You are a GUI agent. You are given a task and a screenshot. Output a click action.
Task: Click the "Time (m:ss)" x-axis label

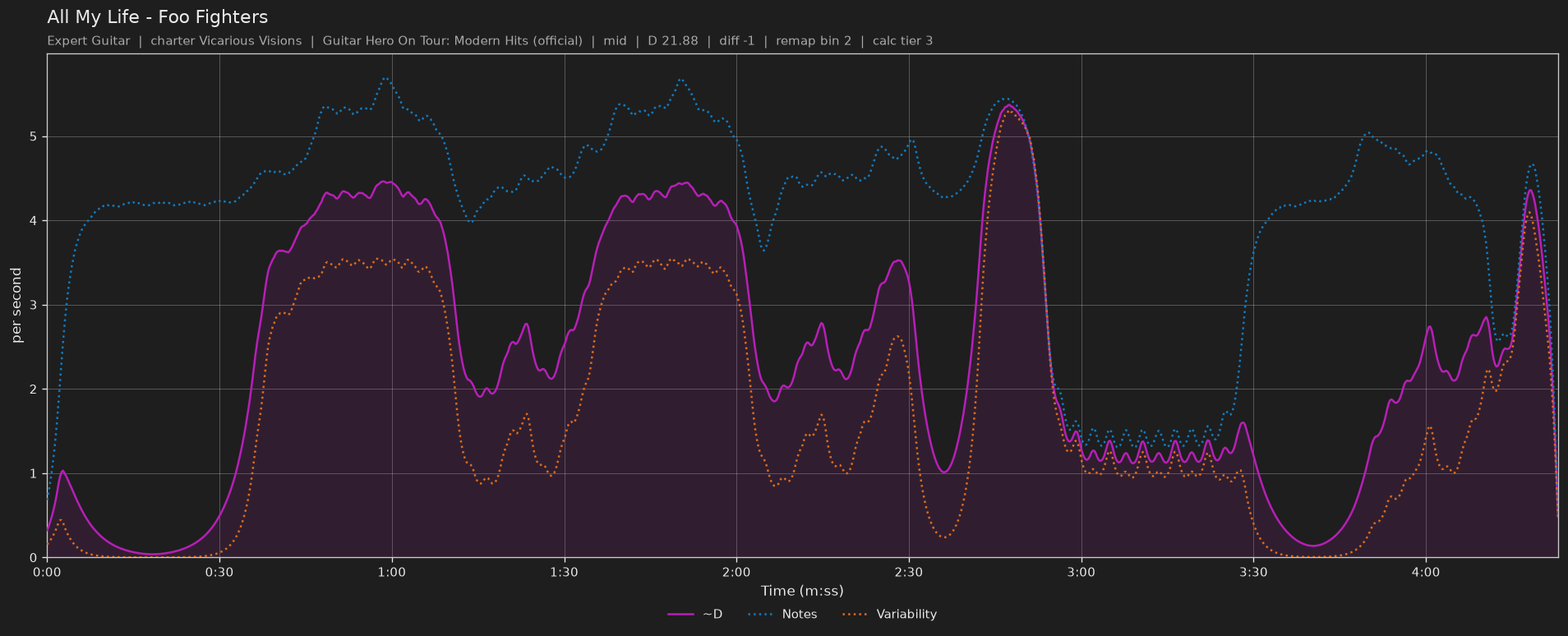click(802, 591)
